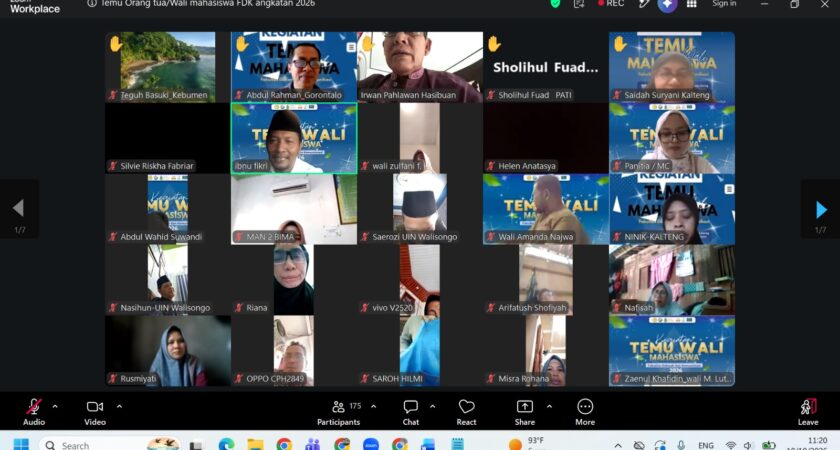Click the raised hand on Teguh Basuki tile

pos(116,44)
